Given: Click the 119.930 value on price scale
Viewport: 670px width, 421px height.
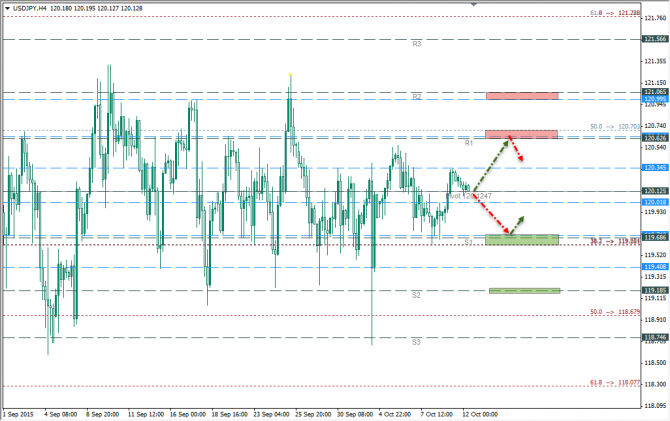Looking at the screenshot, I should (655, 212).
